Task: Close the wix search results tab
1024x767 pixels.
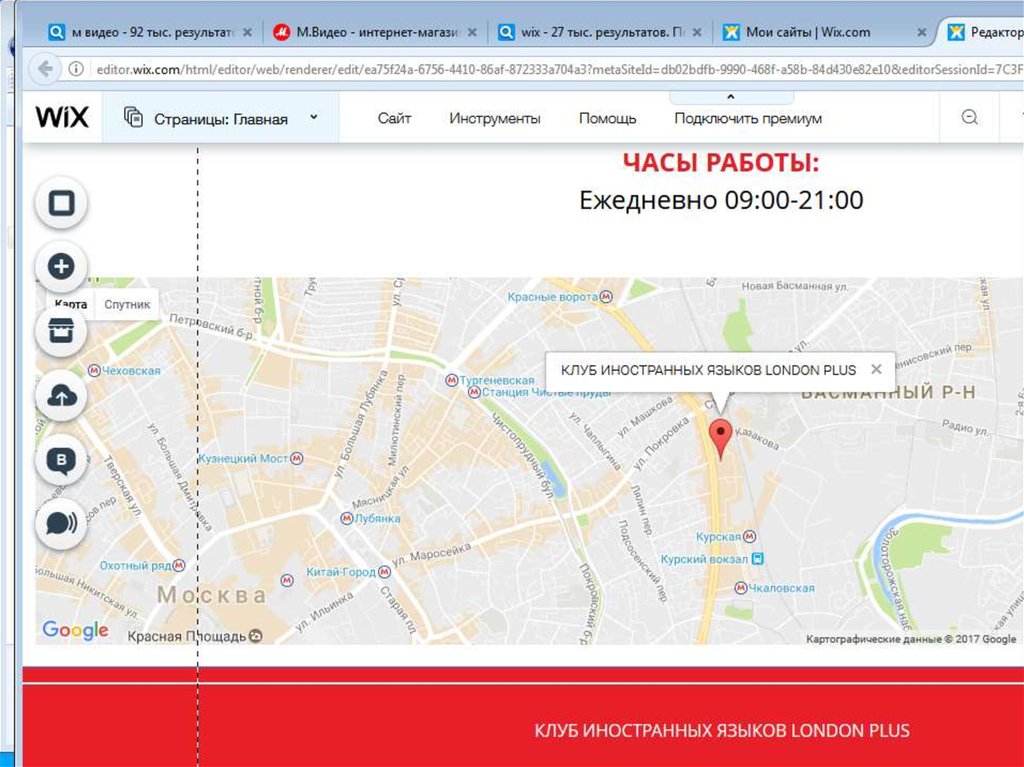Action: pyautogui.click(x=697, y=32)
